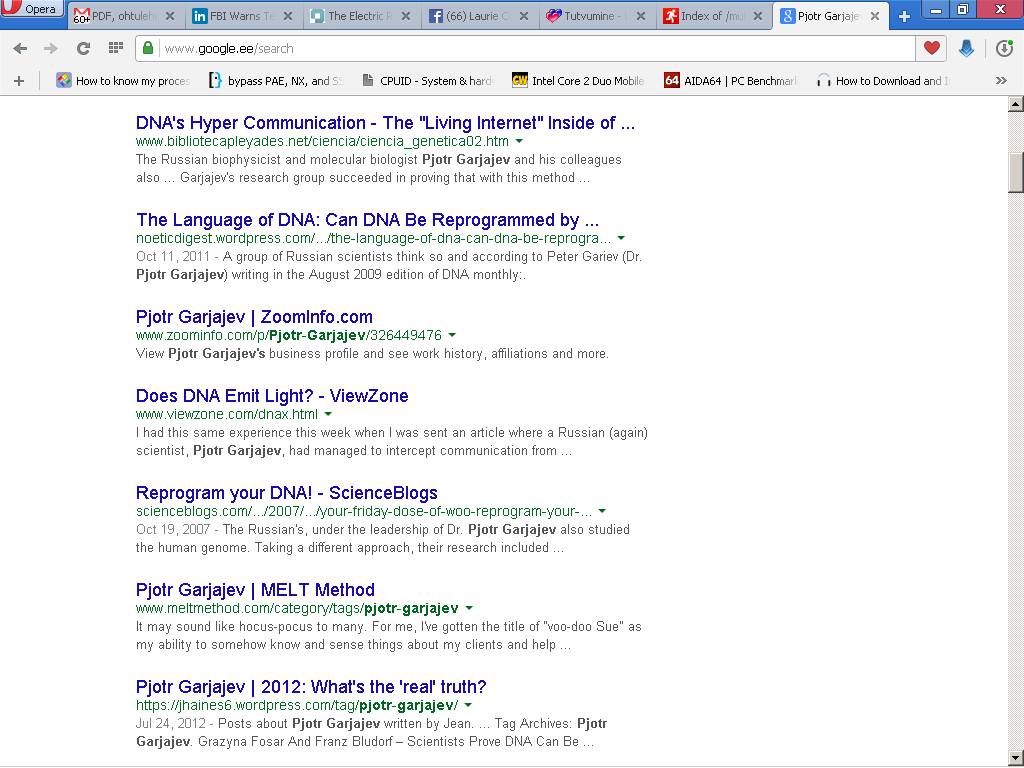This screenshot has height=768, width=1024.
Task: Expand dropdown arrow after zoominfo.com URL
Action: [452, 335]
